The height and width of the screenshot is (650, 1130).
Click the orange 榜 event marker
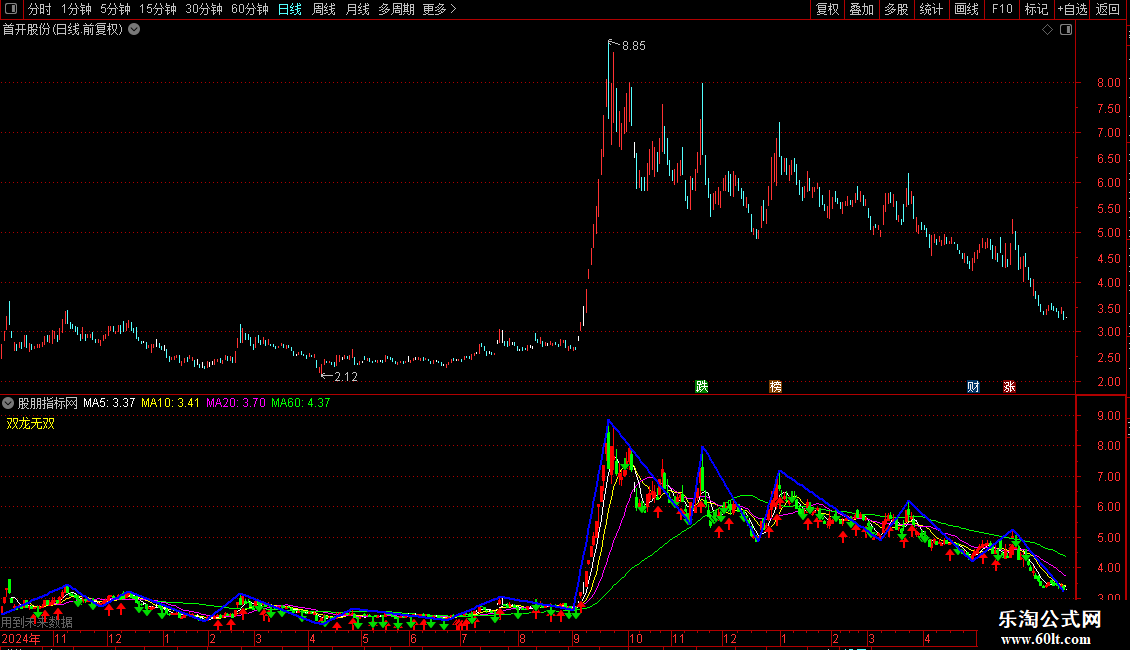(x=775, y=386)
